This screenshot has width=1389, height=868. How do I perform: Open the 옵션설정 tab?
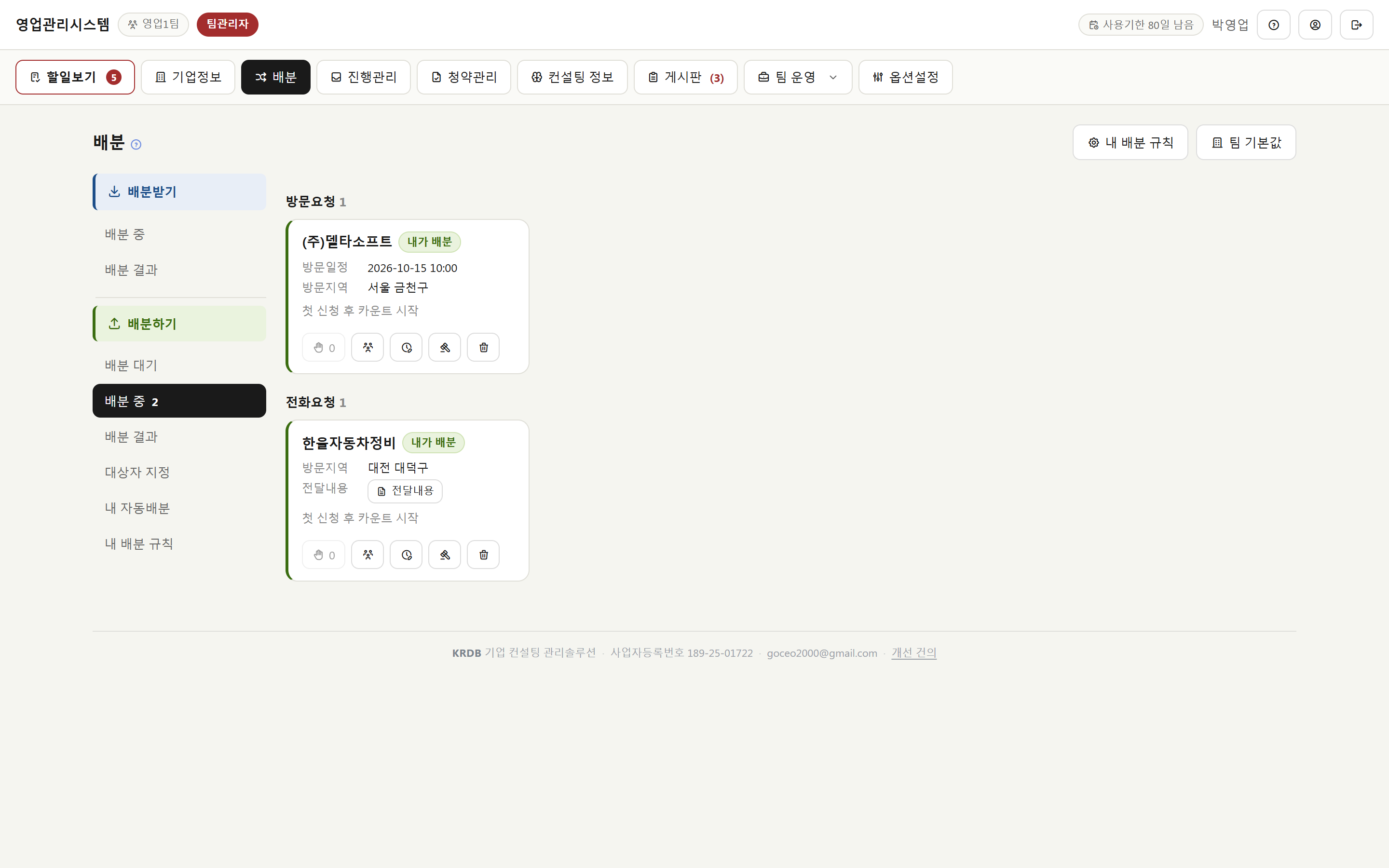tap(905, 77)
